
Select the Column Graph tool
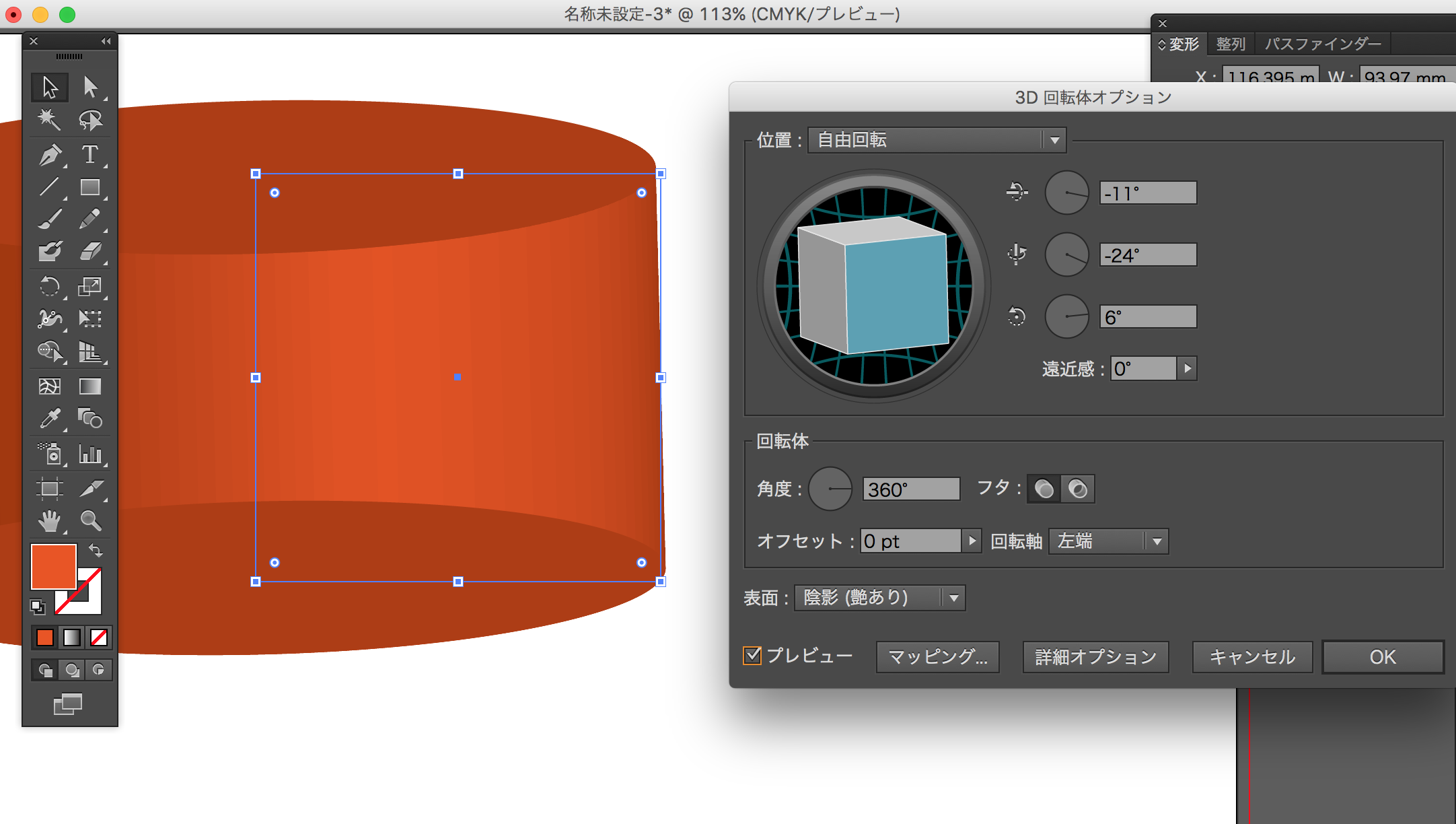[90, 454]
